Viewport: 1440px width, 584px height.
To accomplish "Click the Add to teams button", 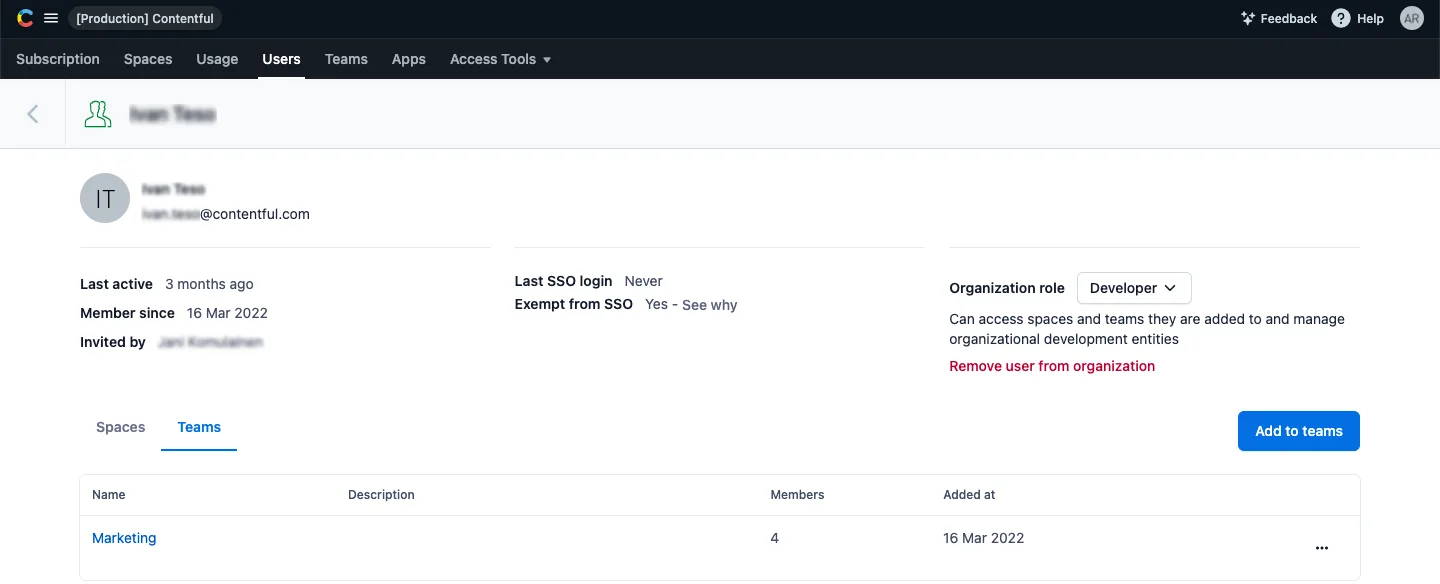I will (1299, 431).
